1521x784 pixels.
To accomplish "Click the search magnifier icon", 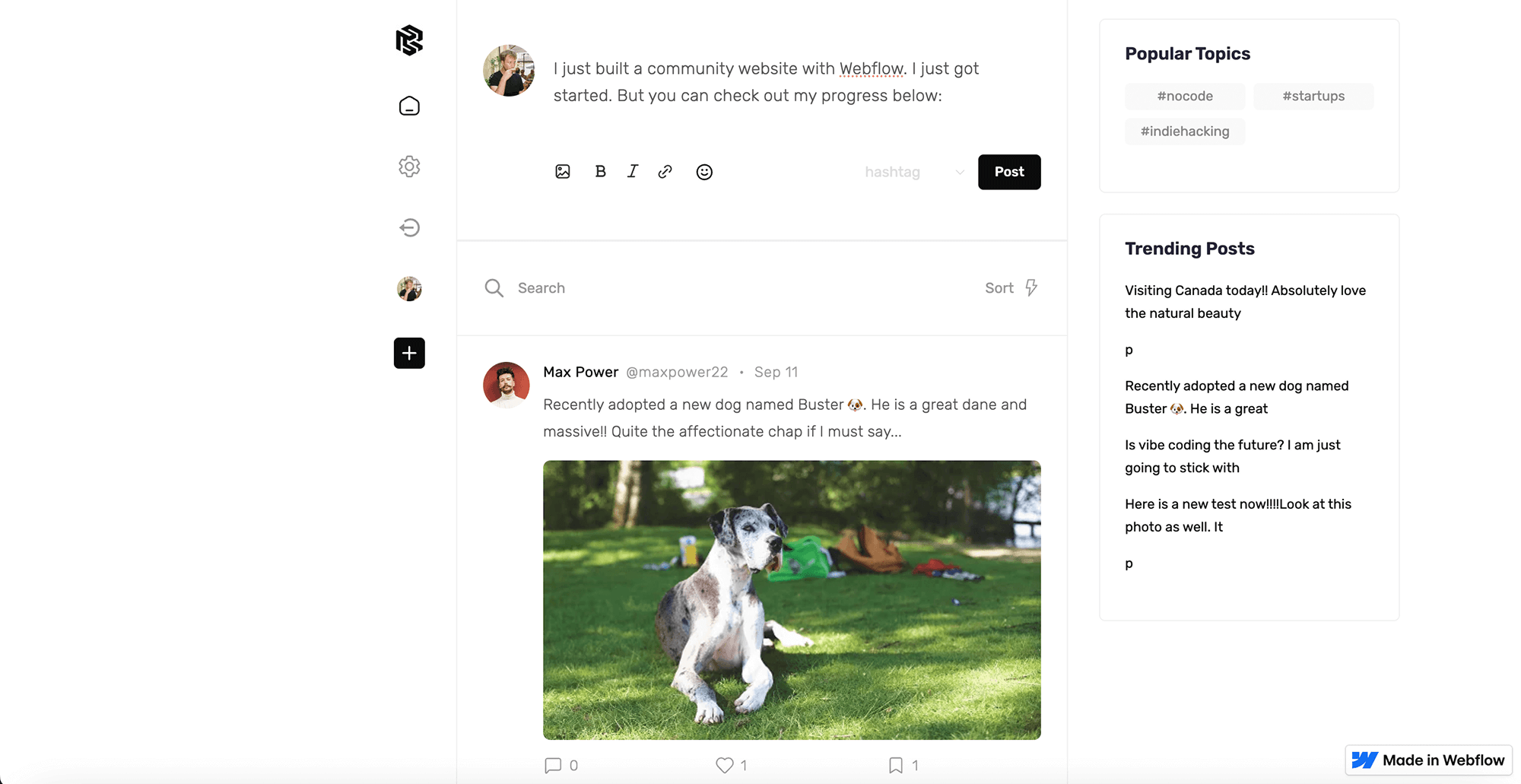I will 494,288.
